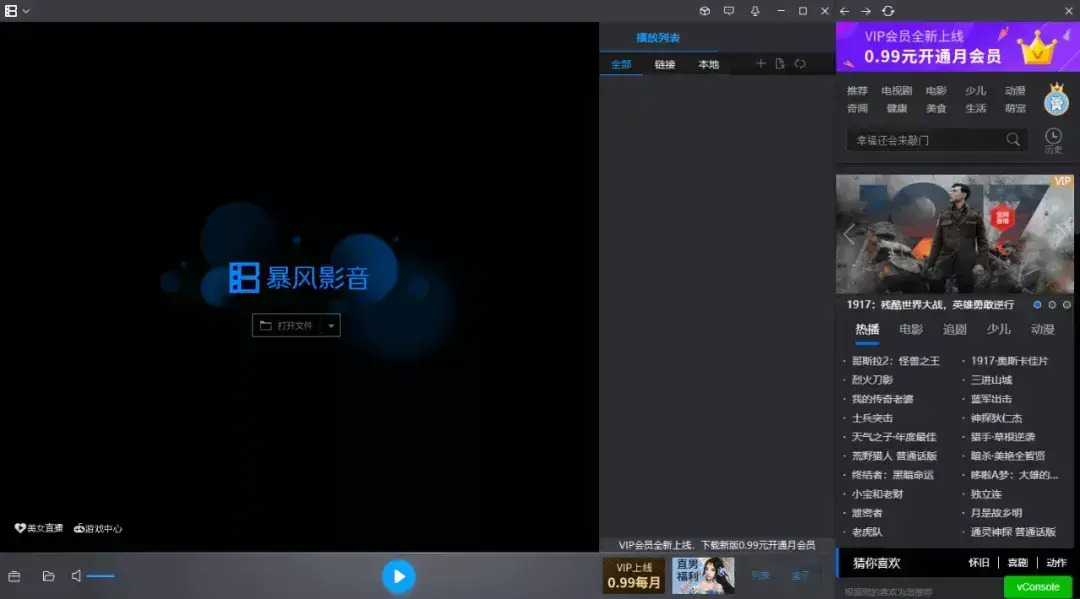This screenshot has width=1080, height=599.
Task: Select the 电影 tab under the banner
Action: [911, 329]
